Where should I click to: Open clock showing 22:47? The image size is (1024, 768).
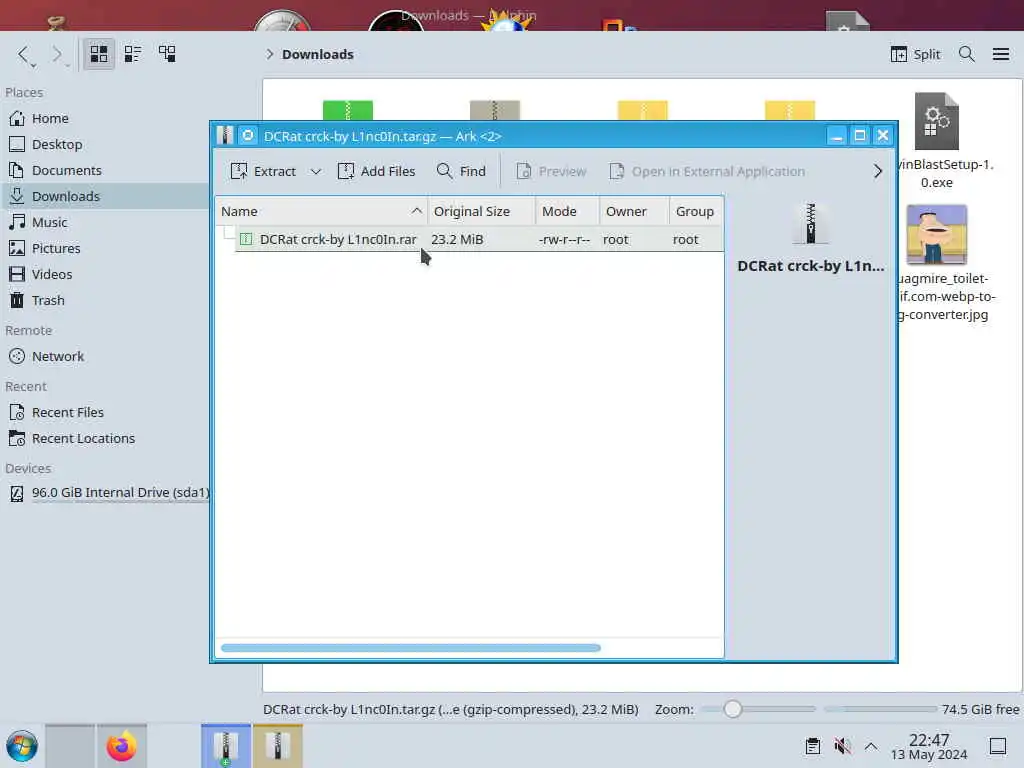(x=929, y=746)
